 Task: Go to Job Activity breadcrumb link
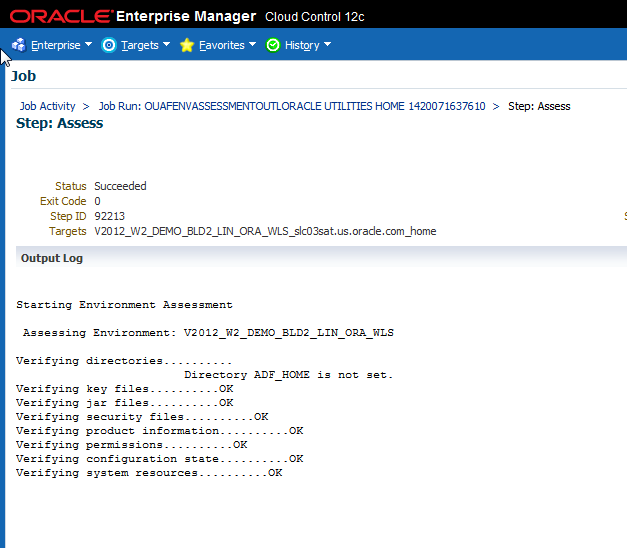coord(48,106)
